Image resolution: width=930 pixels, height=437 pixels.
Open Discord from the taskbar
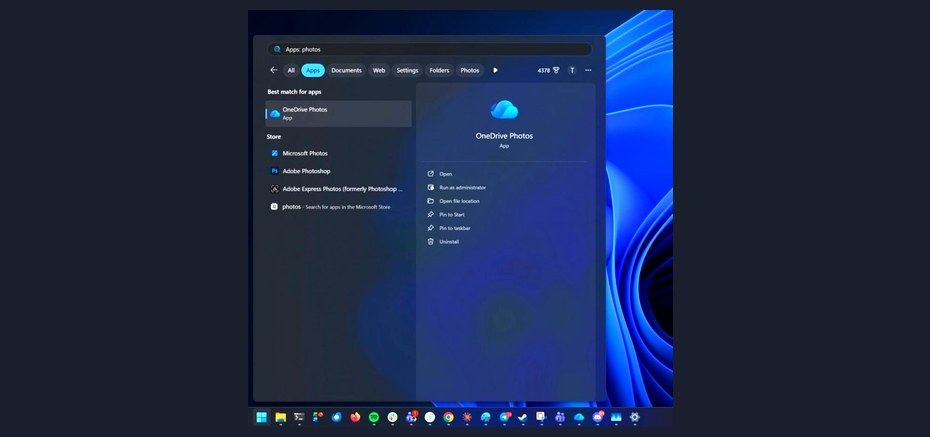[x=598, y=417]
